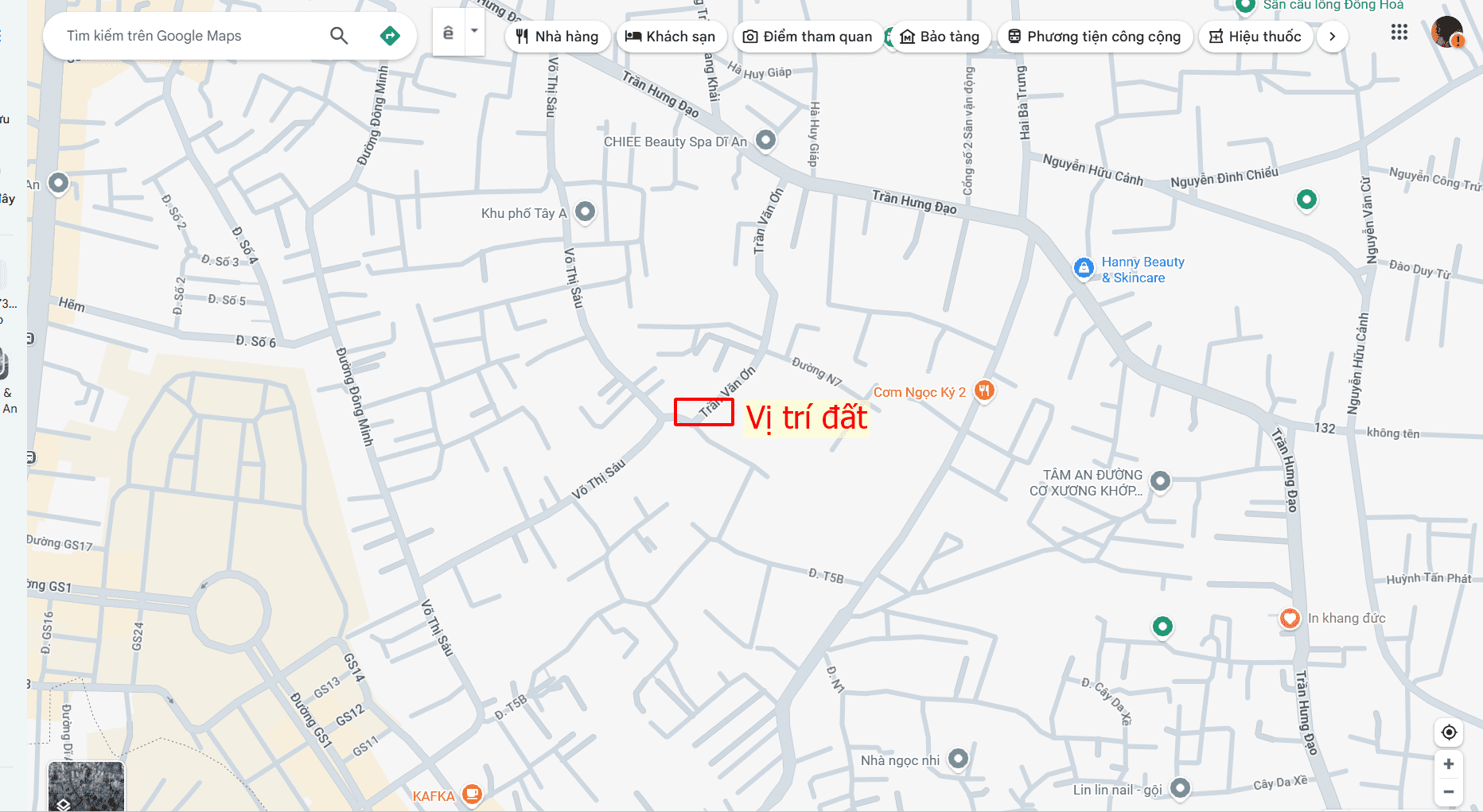Show more categories with right chevron

pyautogui.click(x=1333, y=37)
